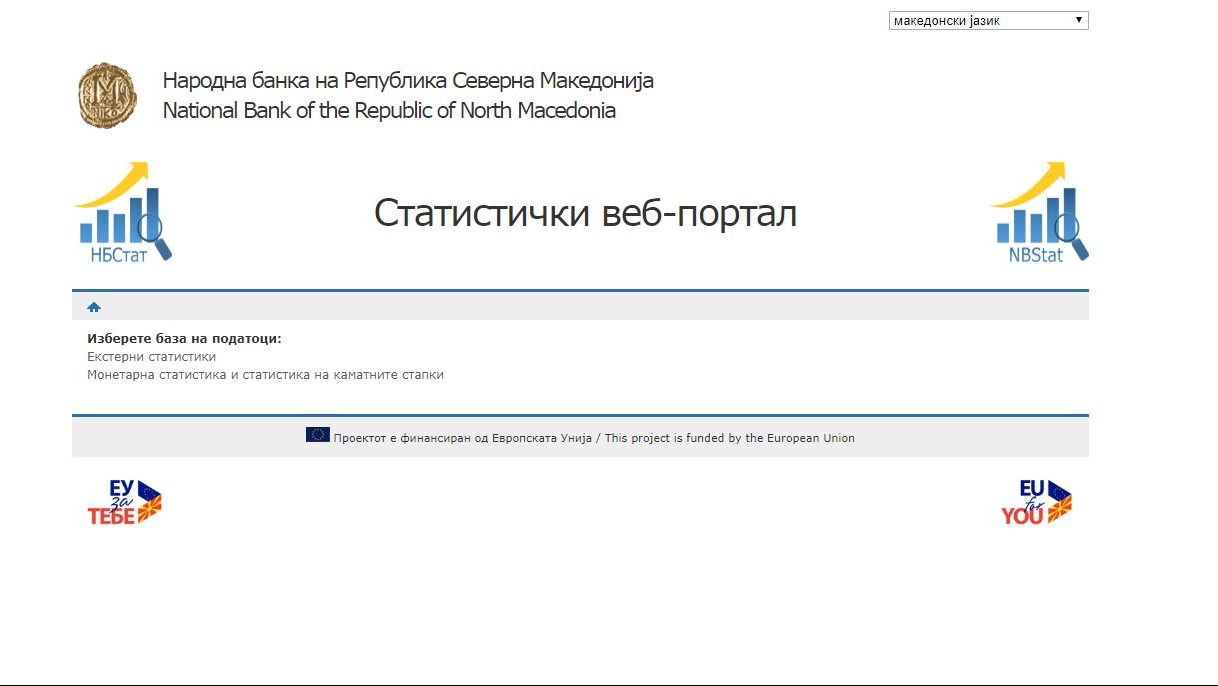Click the НБСтат chart logo
The image size is (1218, 686).
[x=121, y=213]
